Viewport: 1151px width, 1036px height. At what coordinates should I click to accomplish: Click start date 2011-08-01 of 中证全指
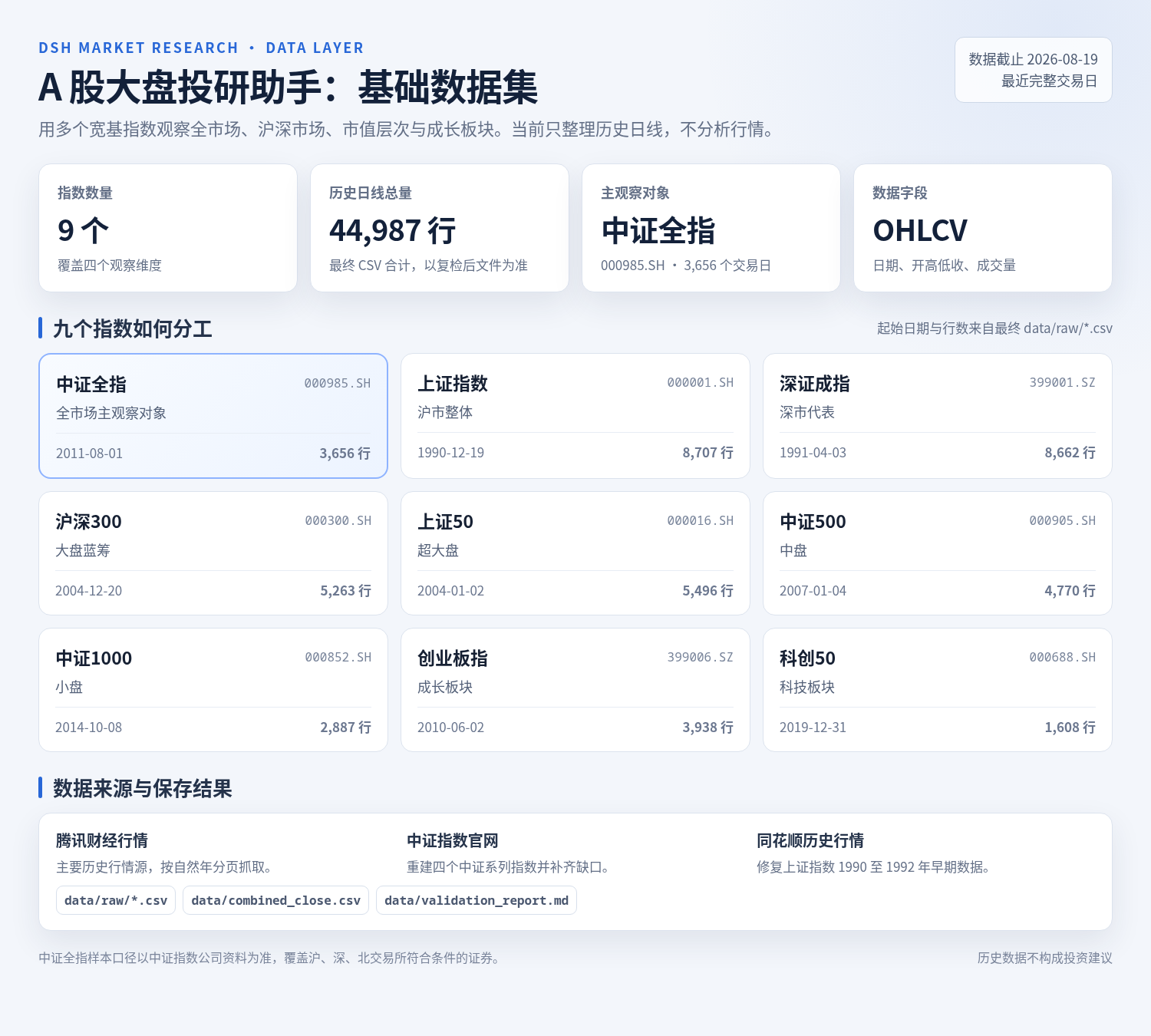click(x=89, y=454)
